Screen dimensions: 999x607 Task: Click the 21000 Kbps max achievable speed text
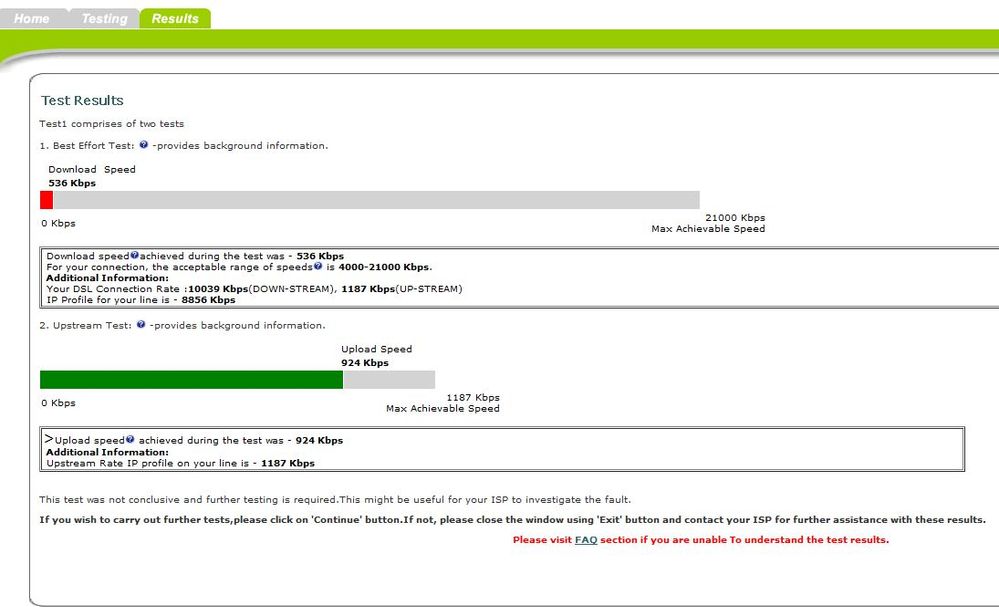735,217
